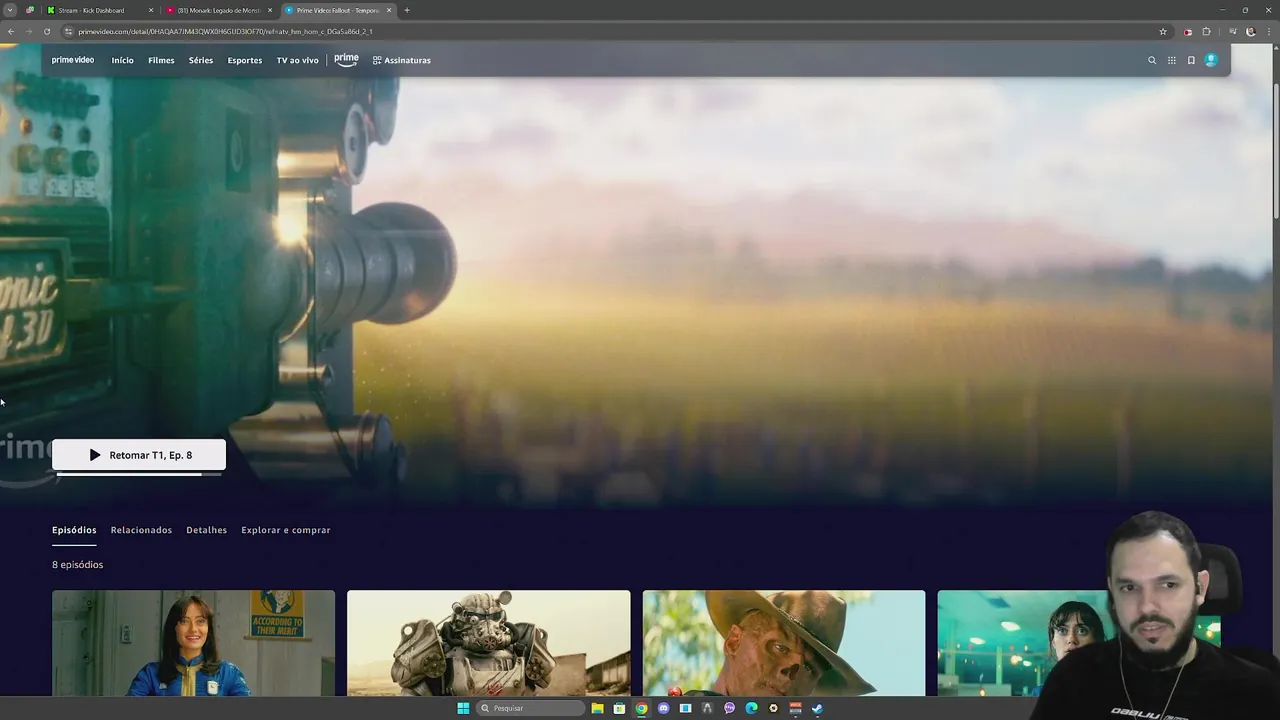Select the Detalhes tab
This screenshot has width=1280, height=720.
(x=206, y=530)
